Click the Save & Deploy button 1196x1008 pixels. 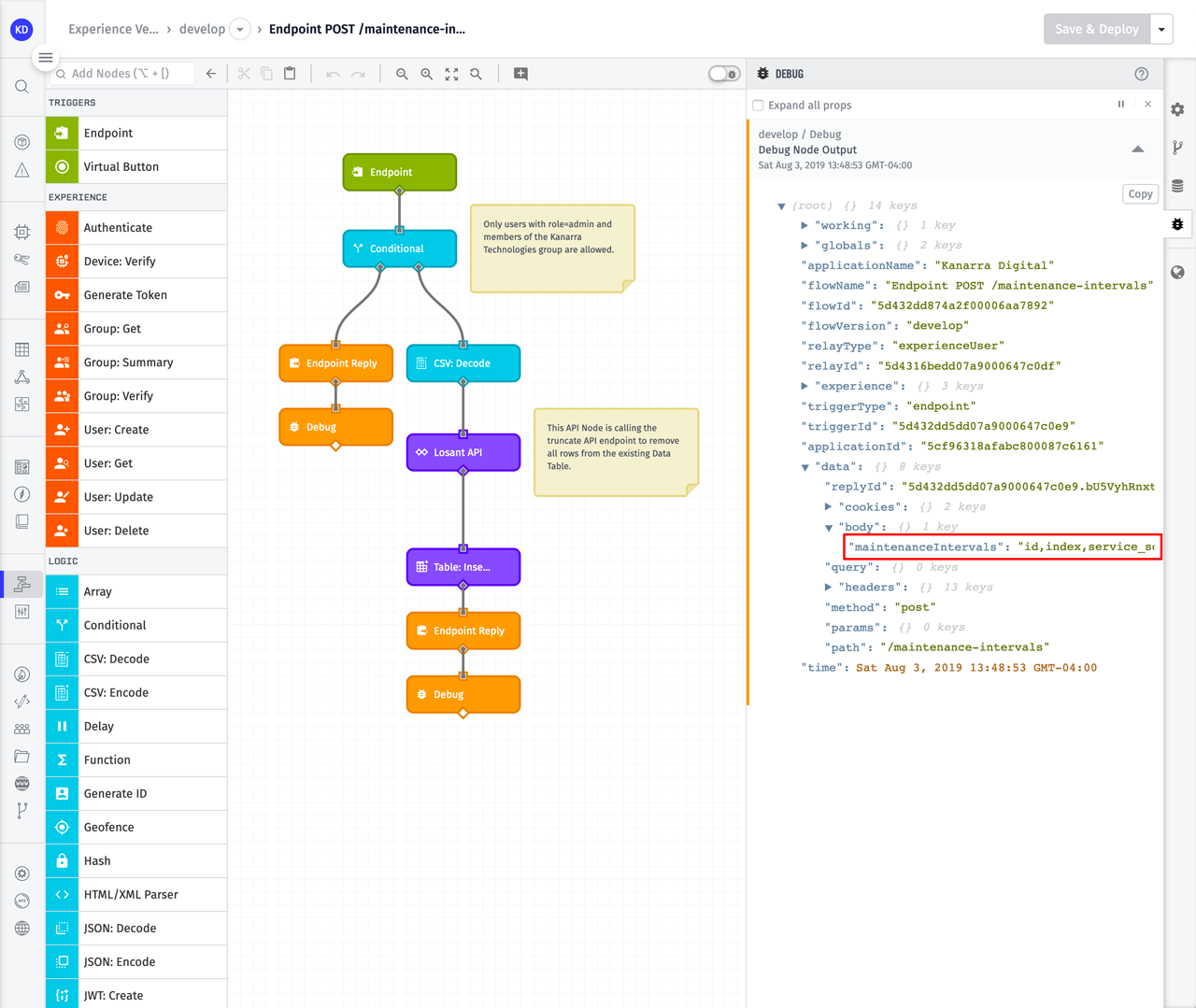(1097, 29)
